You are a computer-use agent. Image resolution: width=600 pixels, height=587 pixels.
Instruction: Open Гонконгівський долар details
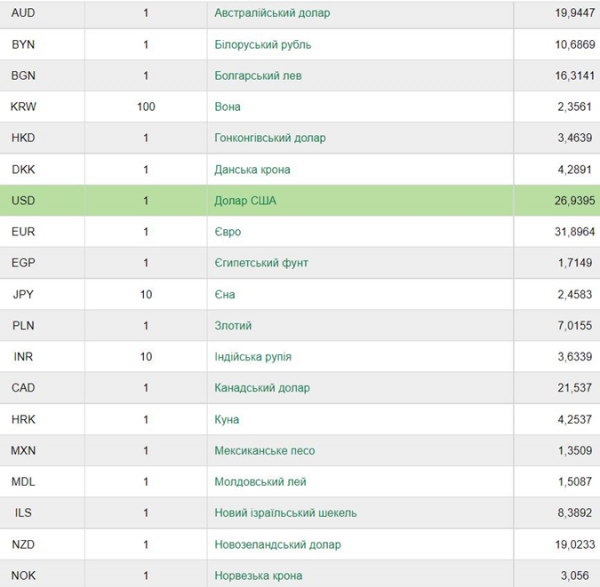pos(270,138)
